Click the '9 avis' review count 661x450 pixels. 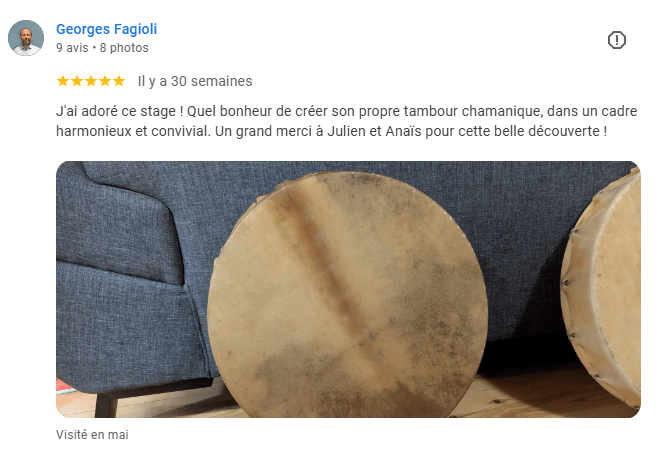tap(72, 48)
